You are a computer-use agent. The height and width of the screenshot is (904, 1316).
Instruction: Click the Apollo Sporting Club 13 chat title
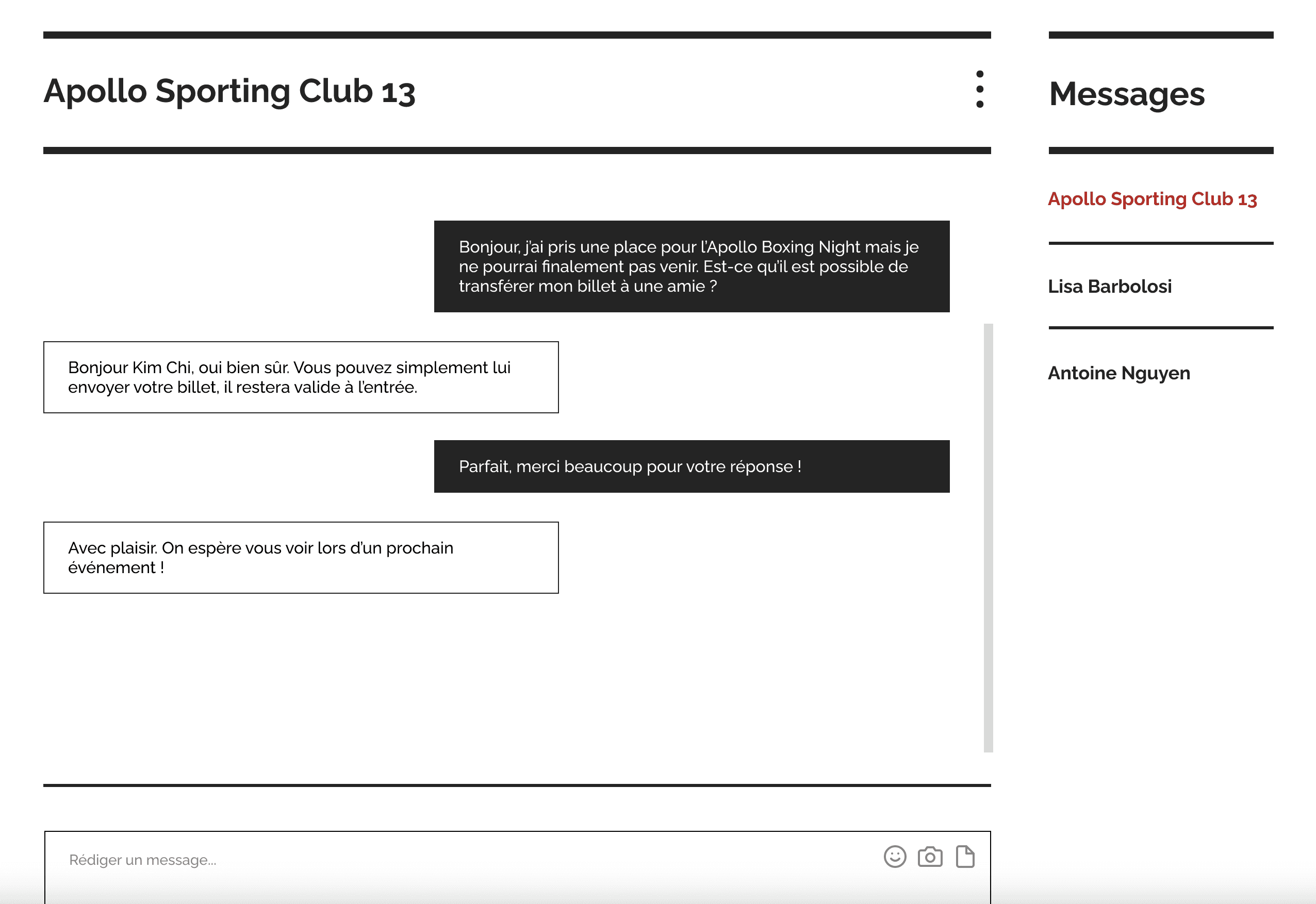point(229,91)
